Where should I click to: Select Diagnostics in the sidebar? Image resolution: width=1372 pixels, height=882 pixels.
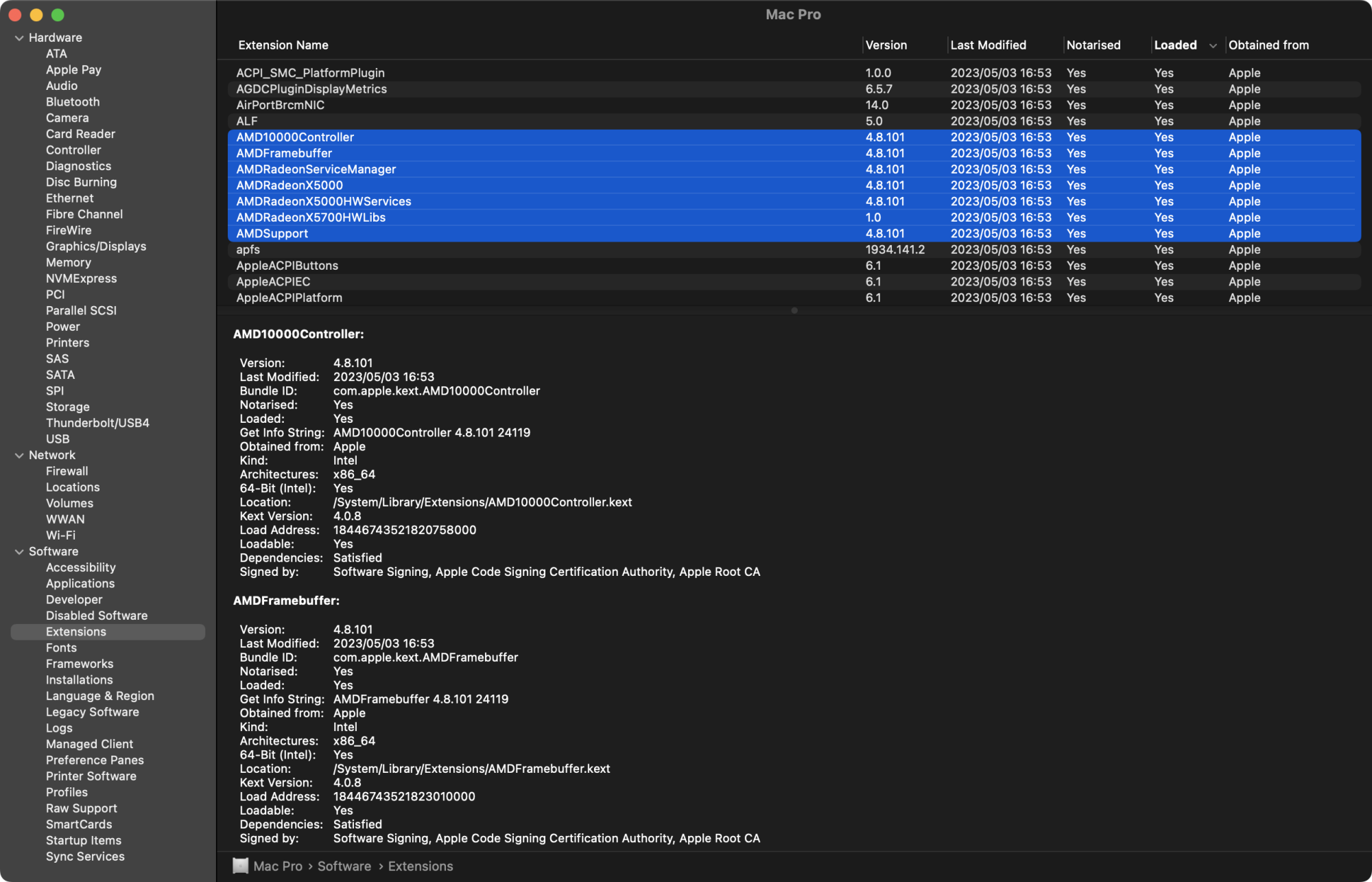[78, 166]
